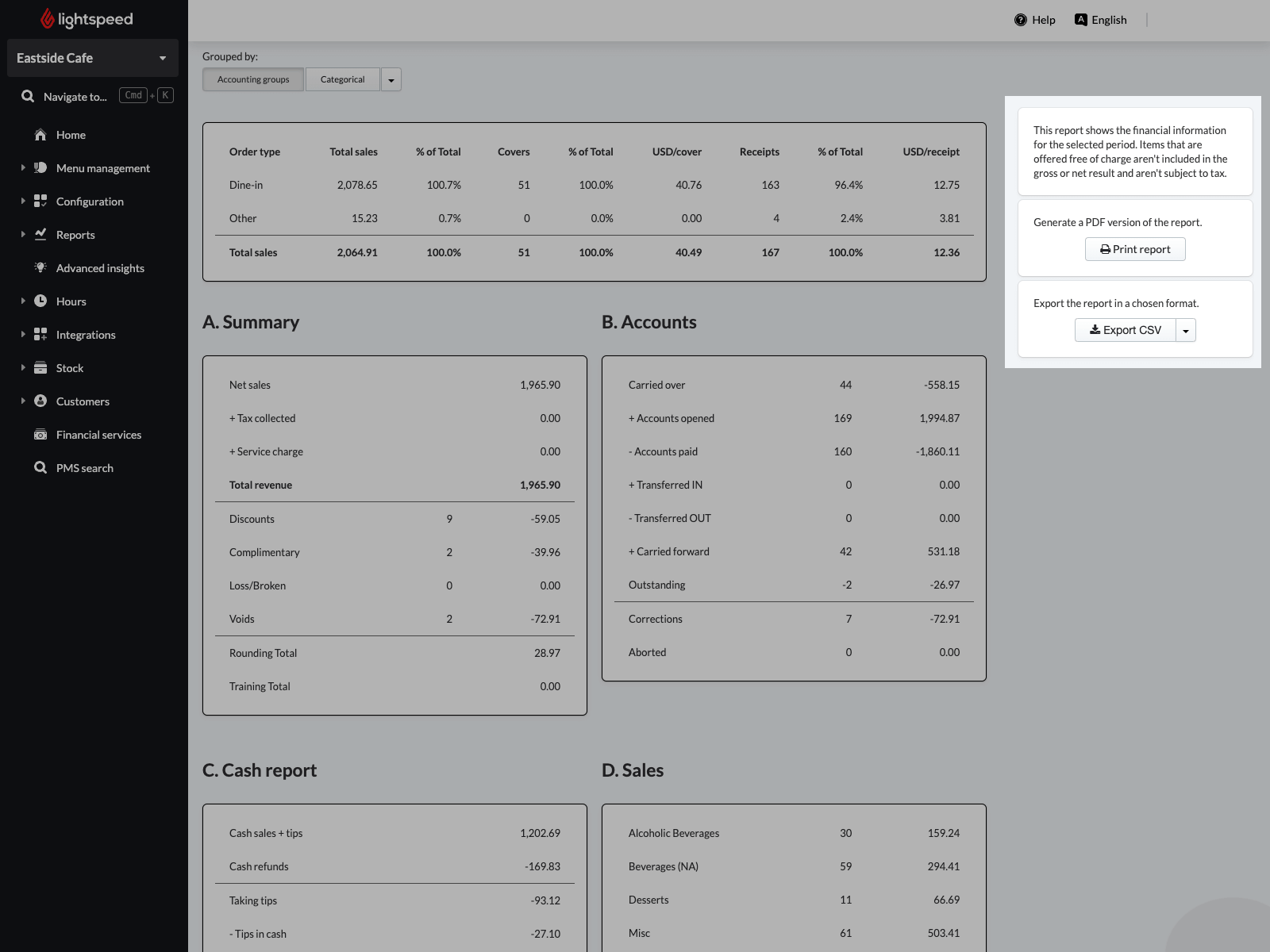Open the Eastside Cafe location dropdown
The image size is (1270, 952).
93,58
